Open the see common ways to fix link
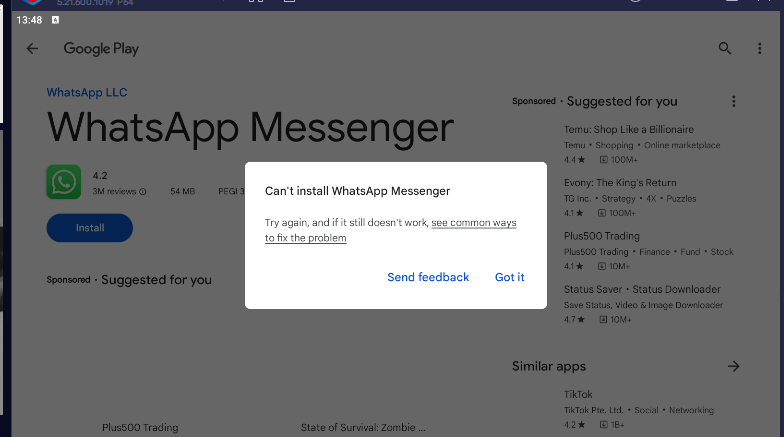784x437 pixels. pos(390,230)
